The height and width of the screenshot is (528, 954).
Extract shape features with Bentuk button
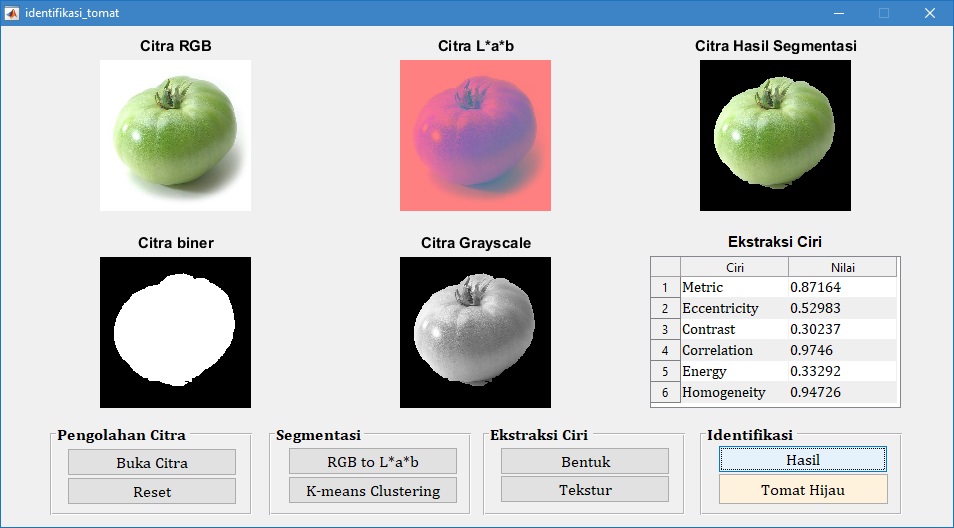pyautogui.click(x=585, y=461)
